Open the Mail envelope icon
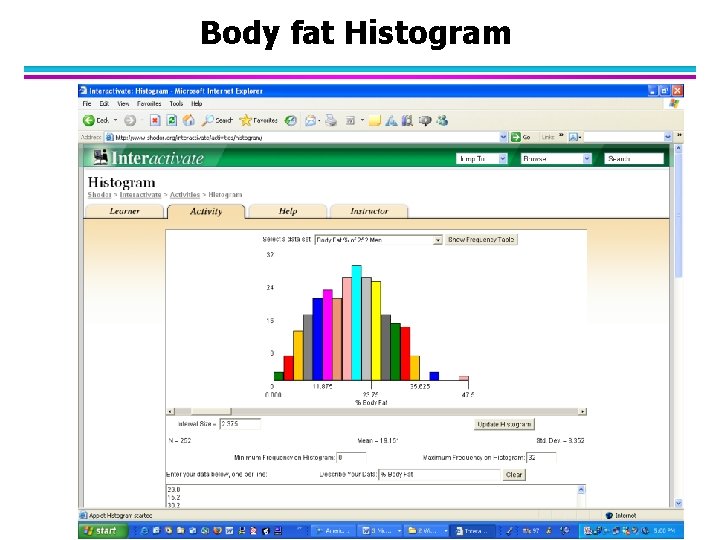Screen dimensions: 720x540 310,121
